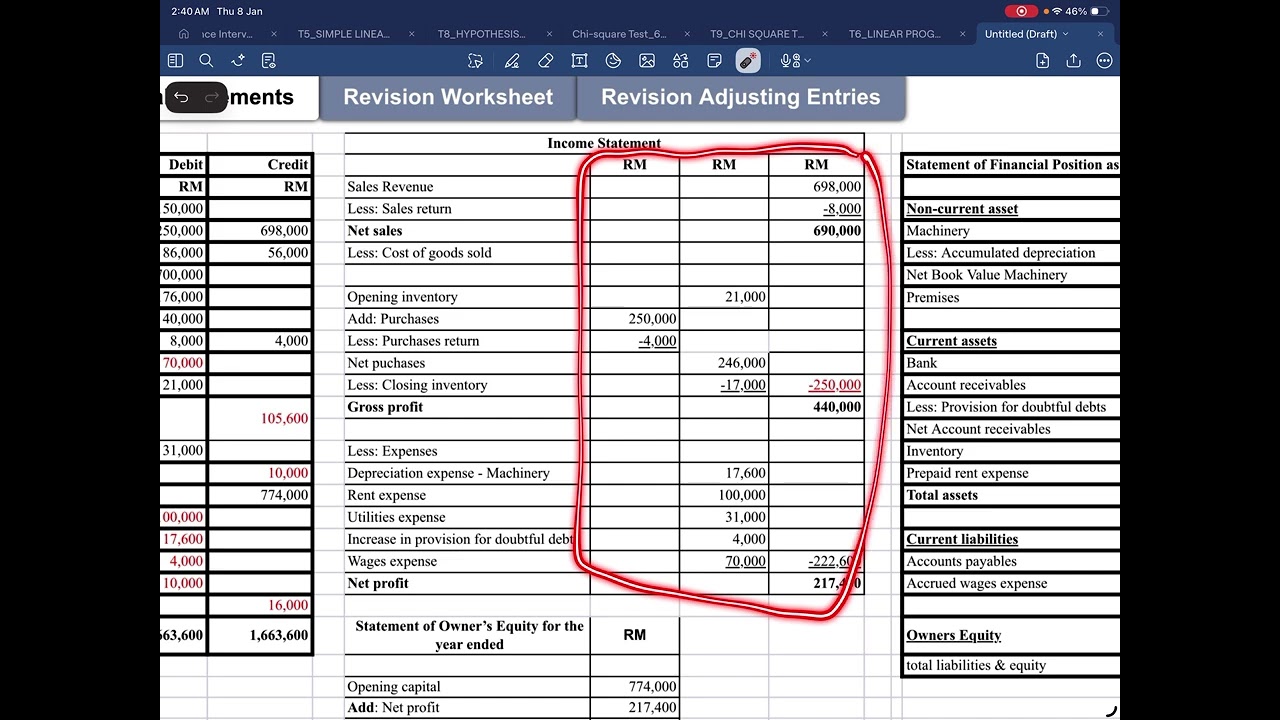Open the Revision Worksheet section

coord(448,97)
